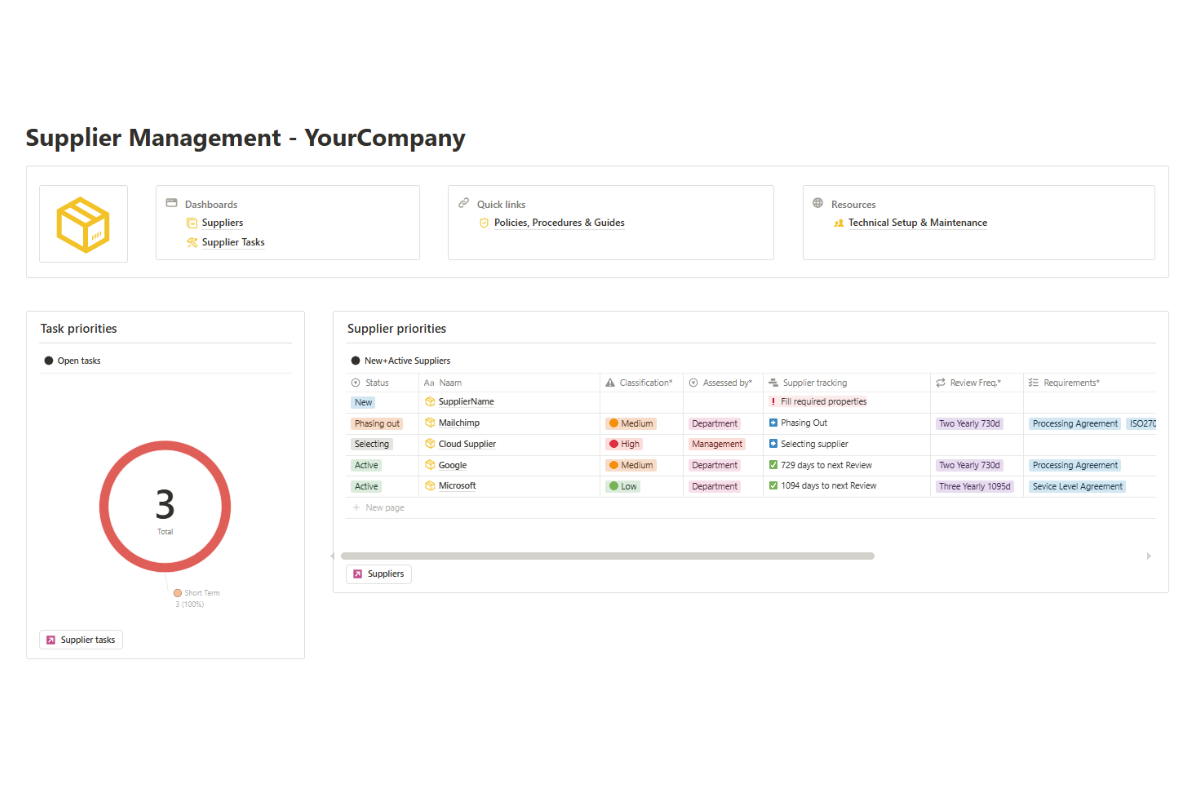Click the blue arrow icon beside Selecting supplier
Viewport: 1200px width, 800px height.
point(773,444)
